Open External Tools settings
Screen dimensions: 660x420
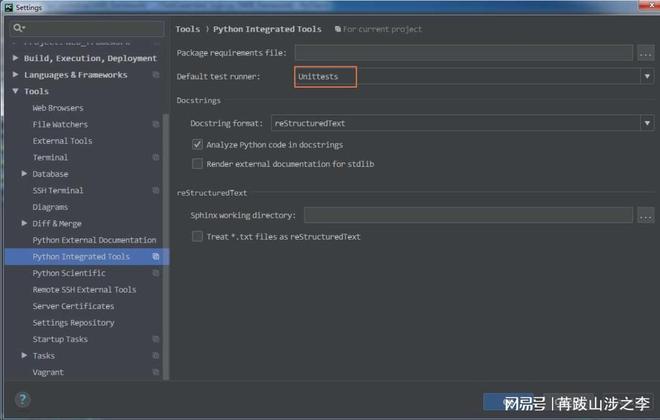(x=62, y=141)
